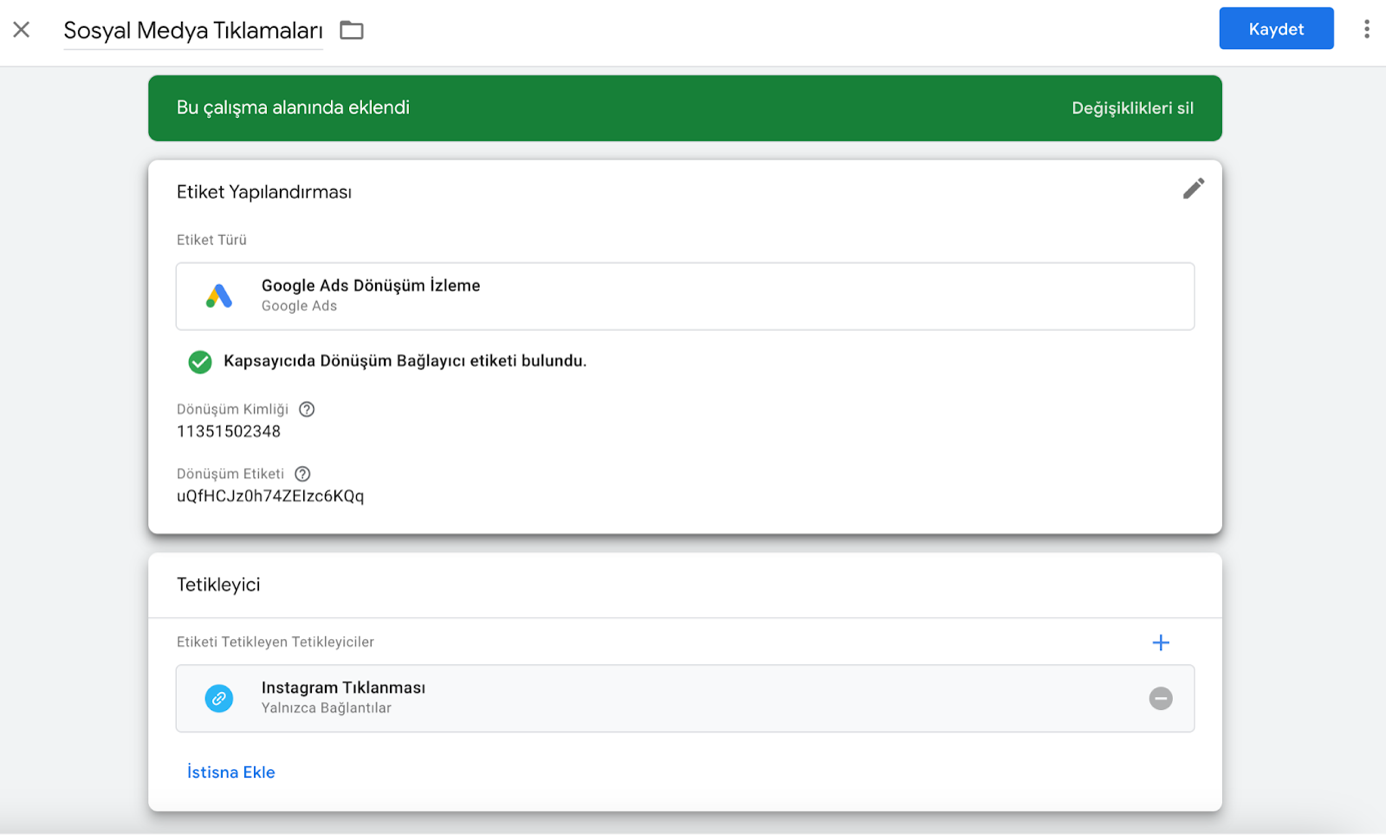Click the conversion label value uQfHCJz0h74ZEIzc6KQq

click(270, 496)
